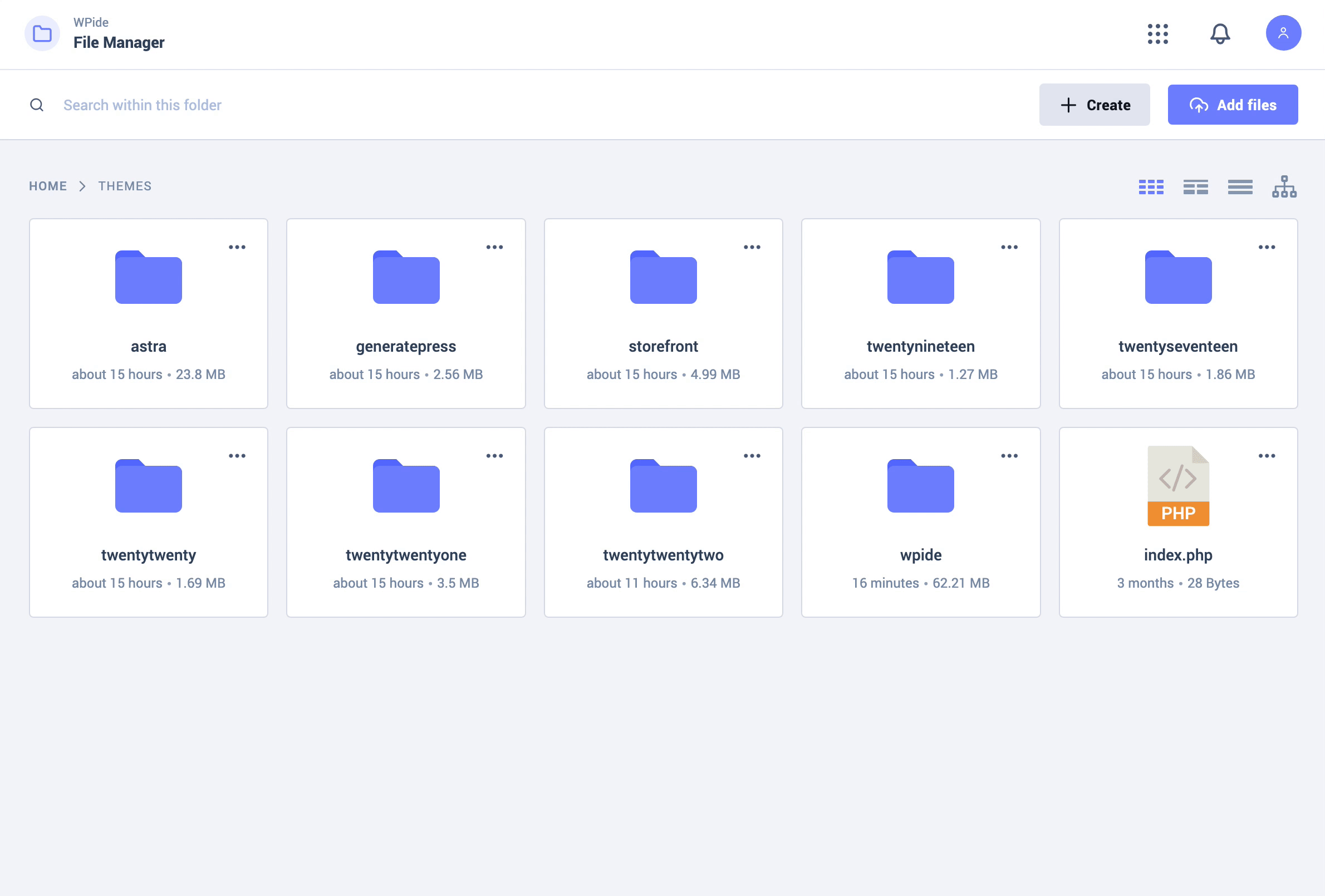Open options menu for twentyseventeen folder
This screenshot has height=896, width=1325.
[x=1267, y=247]
